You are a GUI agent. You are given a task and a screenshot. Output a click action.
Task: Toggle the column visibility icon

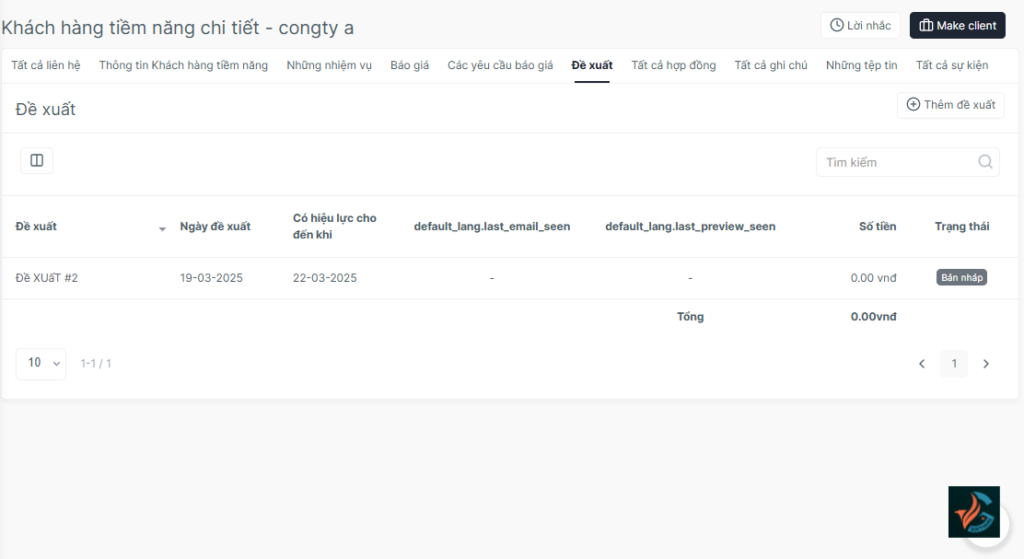37,161
